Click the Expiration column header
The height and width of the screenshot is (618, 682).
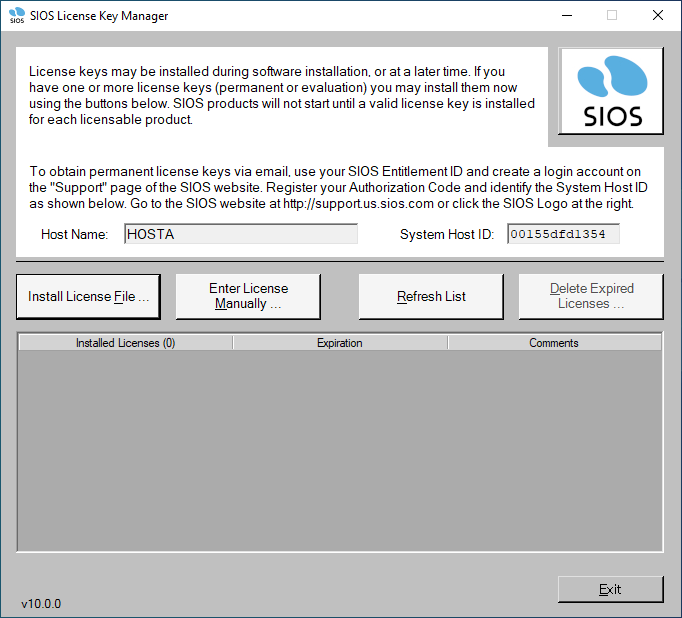click(340, 343)
